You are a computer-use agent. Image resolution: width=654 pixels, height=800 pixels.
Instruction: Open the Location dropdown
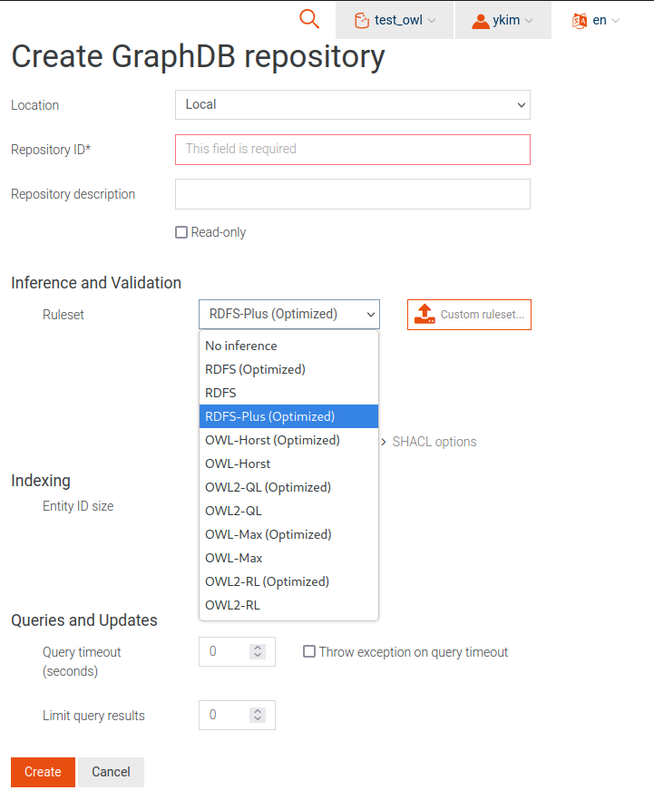point(352,105)
